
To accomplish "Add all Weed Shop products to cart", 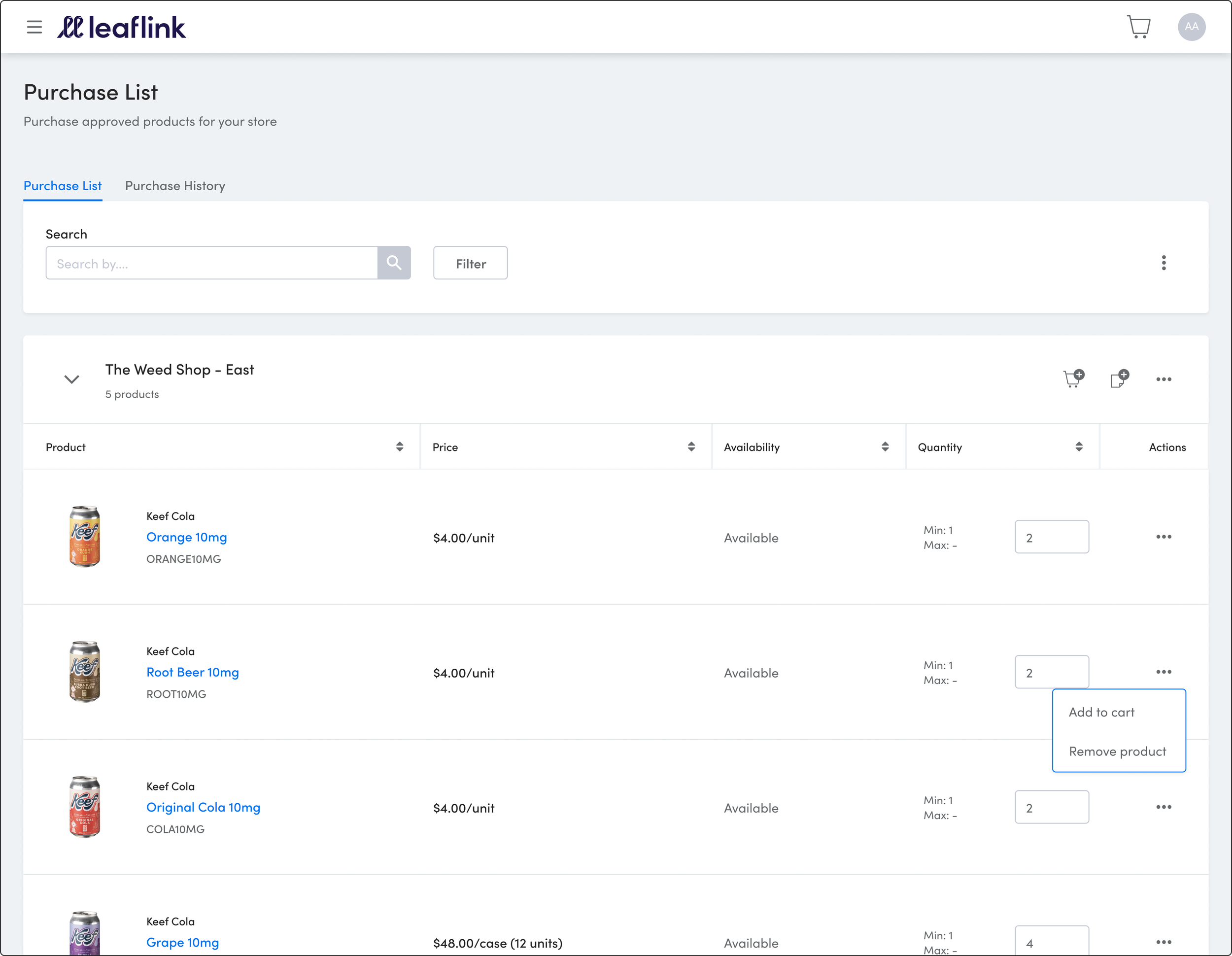I will click(x=1073, y=379).
